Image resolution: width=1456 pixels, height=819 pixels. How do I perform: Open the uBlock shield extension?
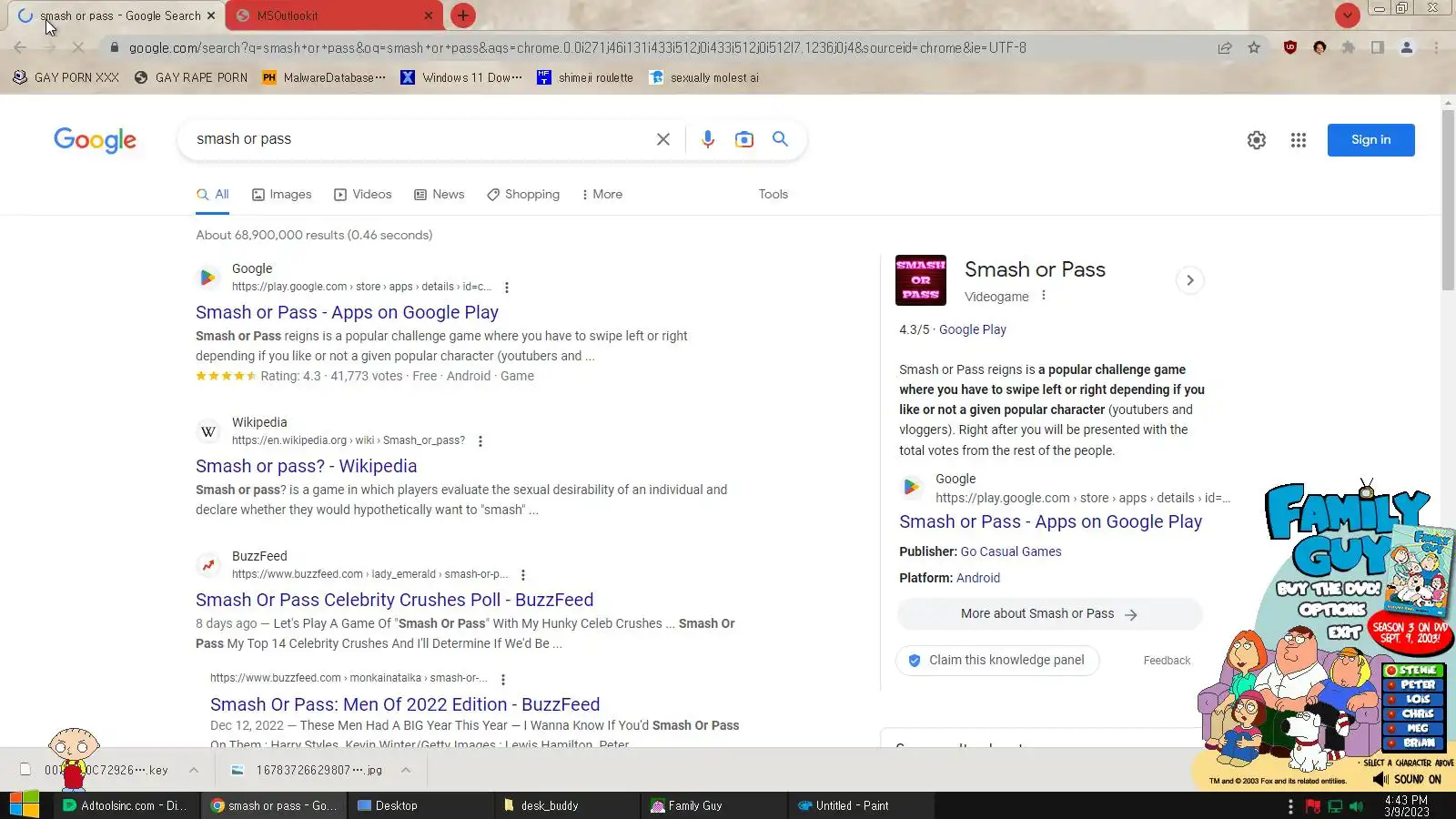1289,47
